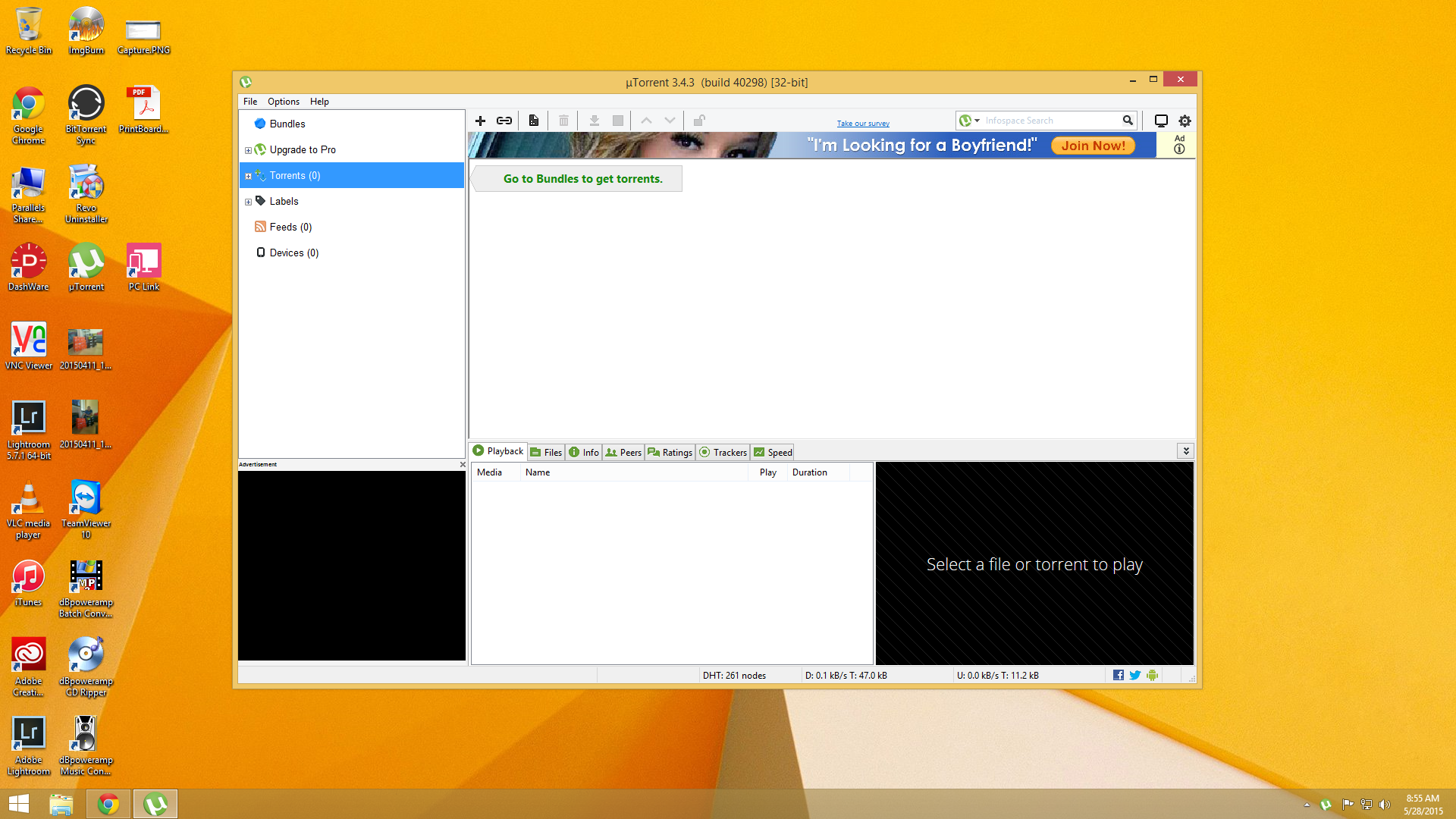The height and width of the screenshot is (819, 1456).
Task: Select Devices (0) in the sidebar
Action: point(352,253)
